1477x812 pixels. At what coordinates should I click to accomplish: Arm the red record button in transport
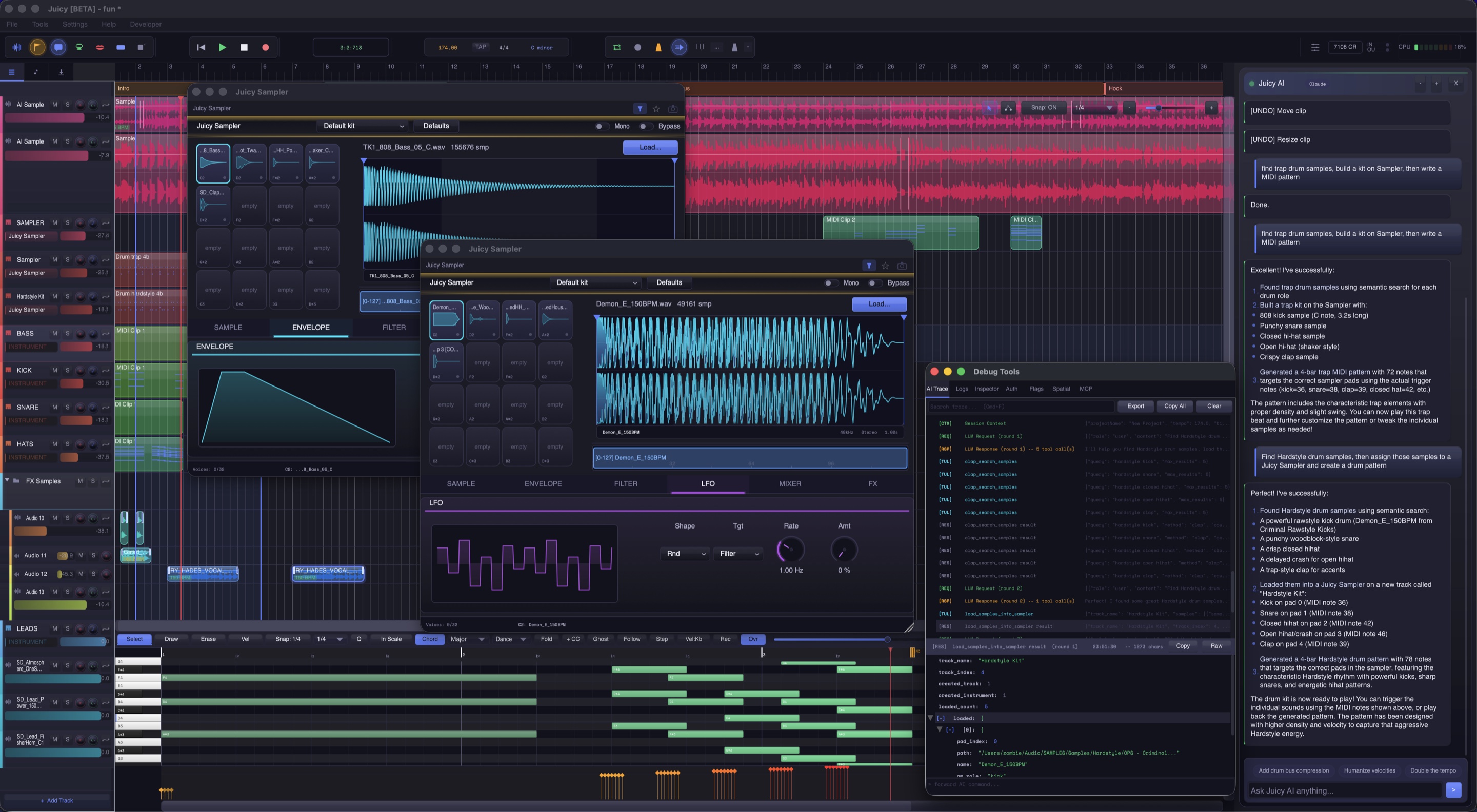tap(266, 47)
